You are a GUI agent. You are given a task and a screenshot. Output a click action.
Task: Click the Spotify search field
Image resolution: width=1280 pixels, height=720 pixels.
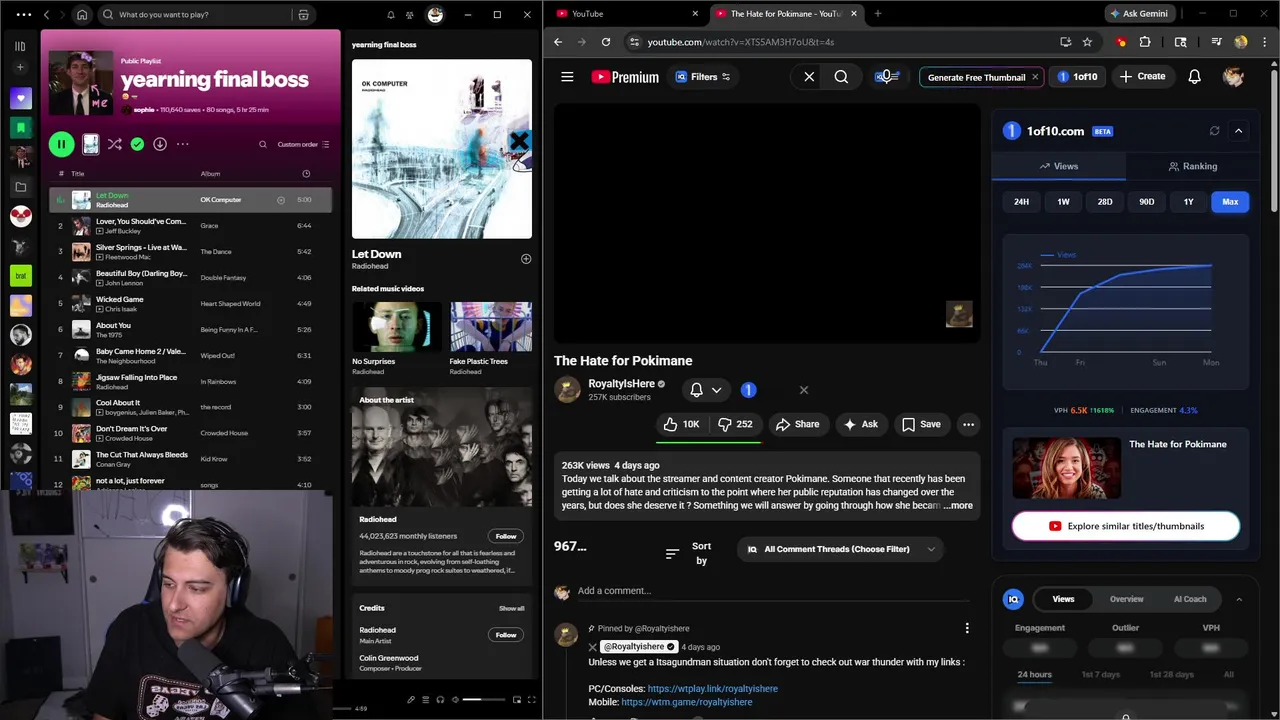click(205, 15)
